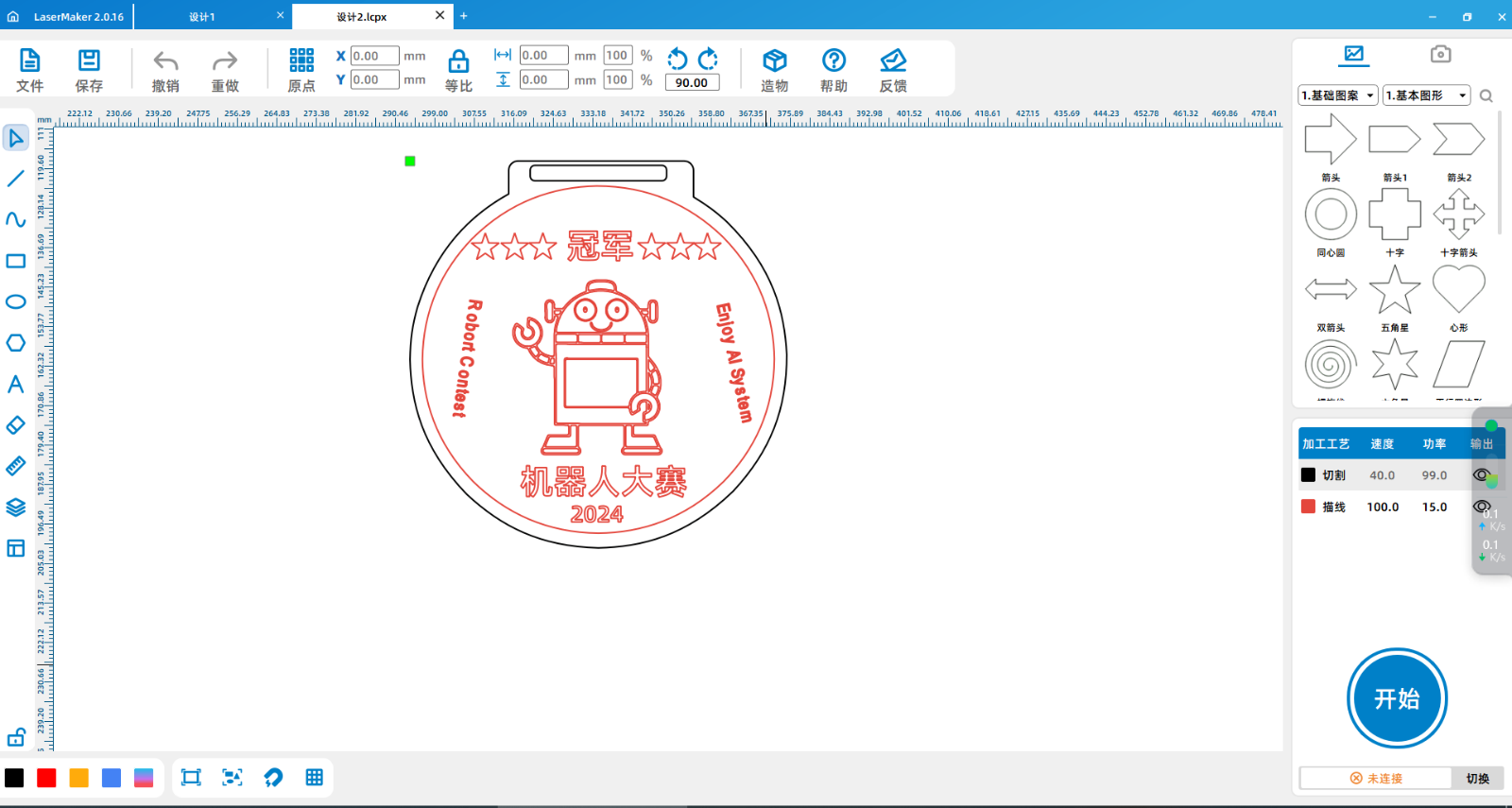Image resolution: width=1512 pixels, height=808 pixels.
Task: Click the undo arrow icon
Action: pyautogui.click(x=165, y=61)
